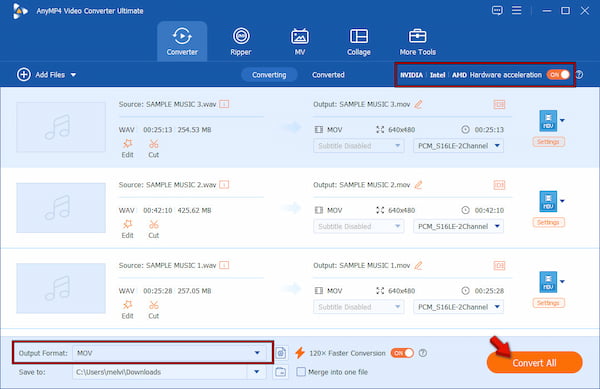Click the profile settings icon beside Output Format
Image resolution: width=600 pixels, height=389 pixels.
(x=281, y=353)
